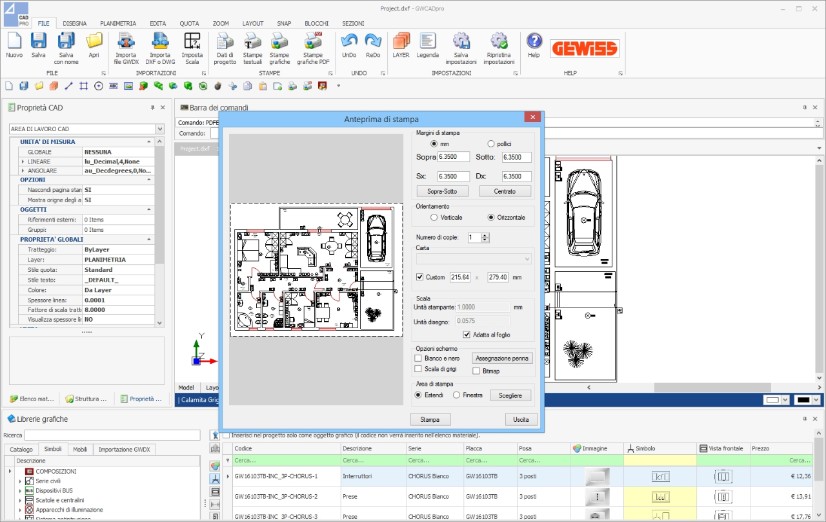Click the UnDo arrow icon
Screen dimensions: 826x522
tap(349, 42)
